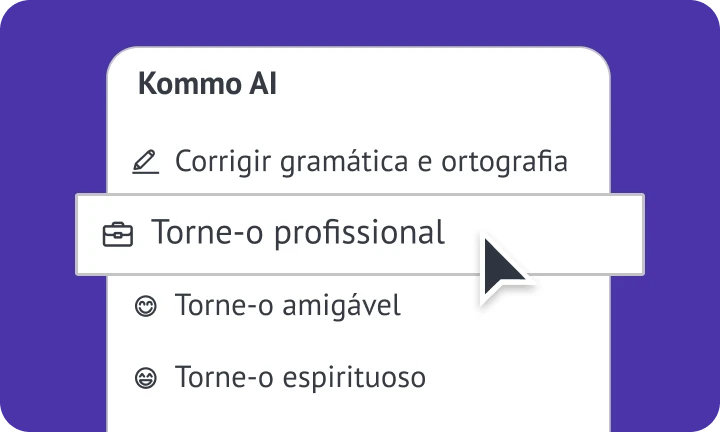
Task: Click the grinning face icon beside espirituoso
Action: tap(144, 379)
